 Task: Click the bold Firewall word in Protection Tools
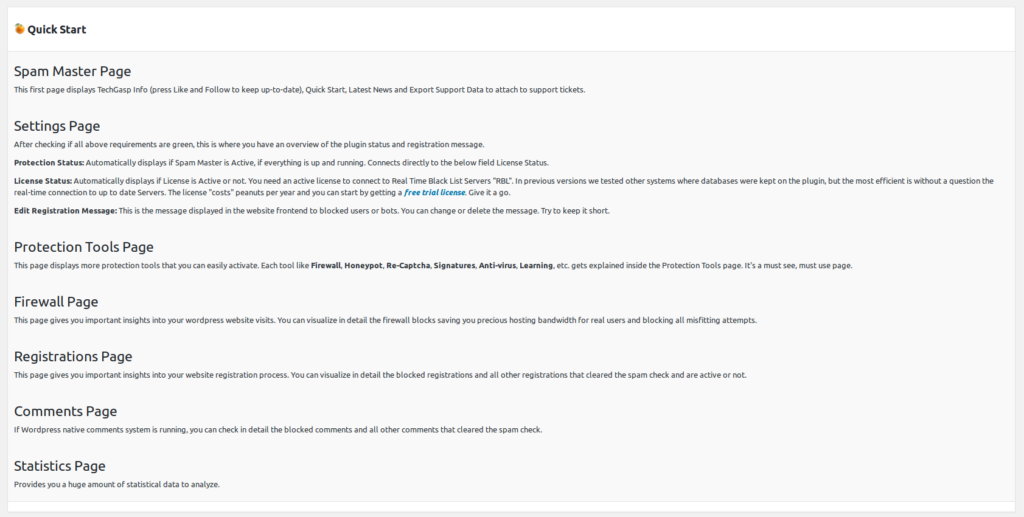[x=326, y=265]
